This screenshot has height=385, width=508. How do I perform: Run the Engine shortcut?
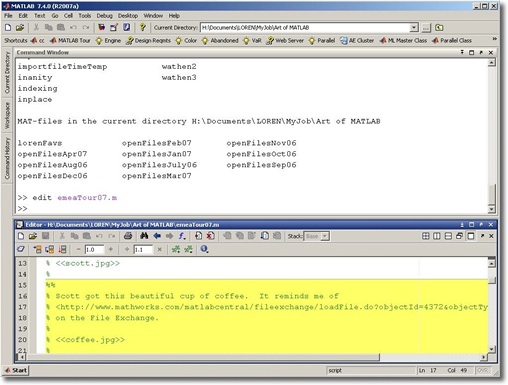click(x=108, y=41)
